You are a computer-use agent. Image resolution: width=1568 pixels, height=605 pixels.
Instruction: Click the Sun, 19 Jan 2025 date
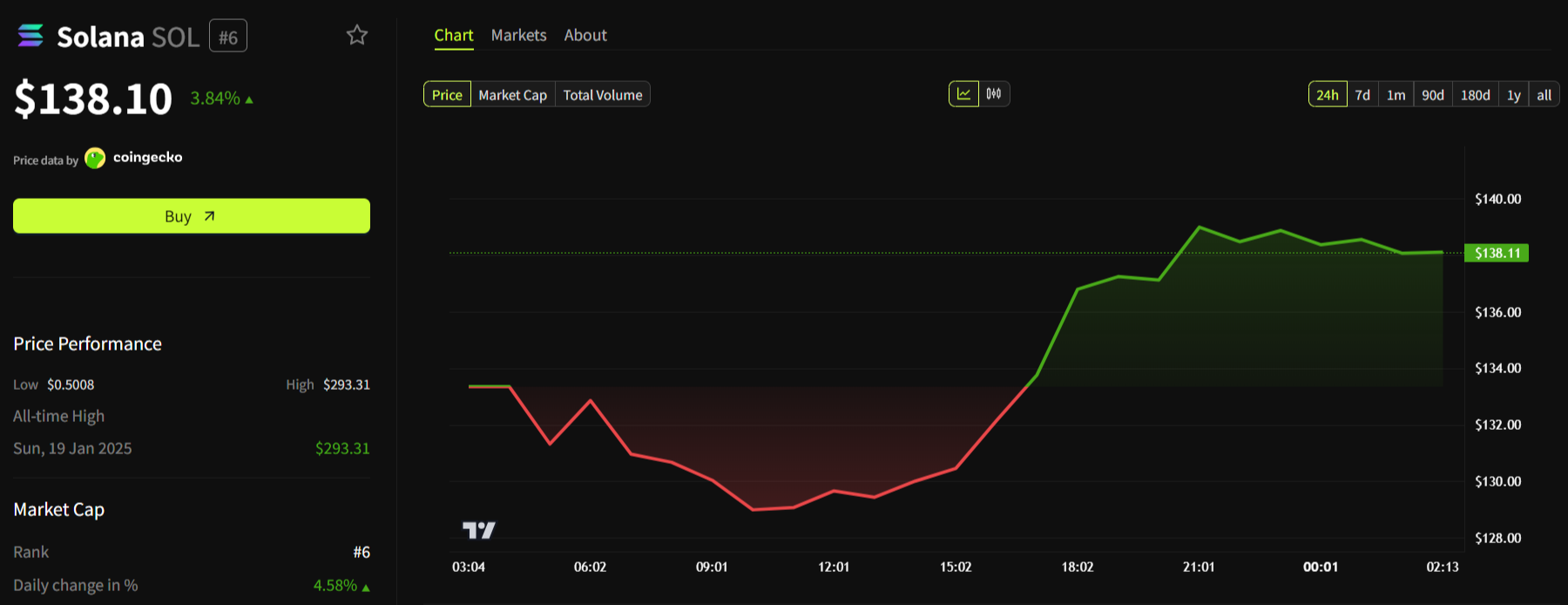pos(72,448)
